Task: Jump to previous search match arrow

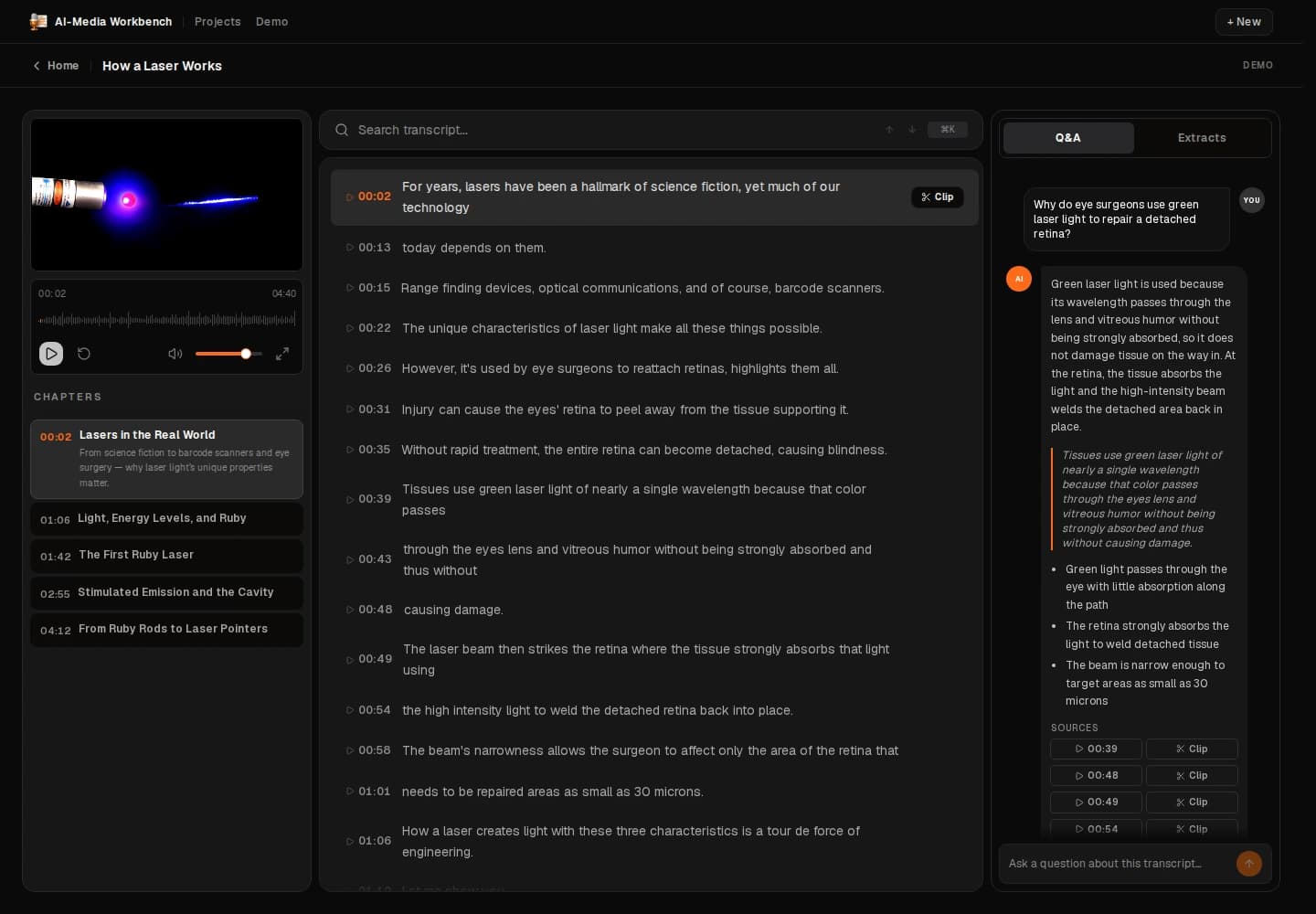Action: (889, 130)
